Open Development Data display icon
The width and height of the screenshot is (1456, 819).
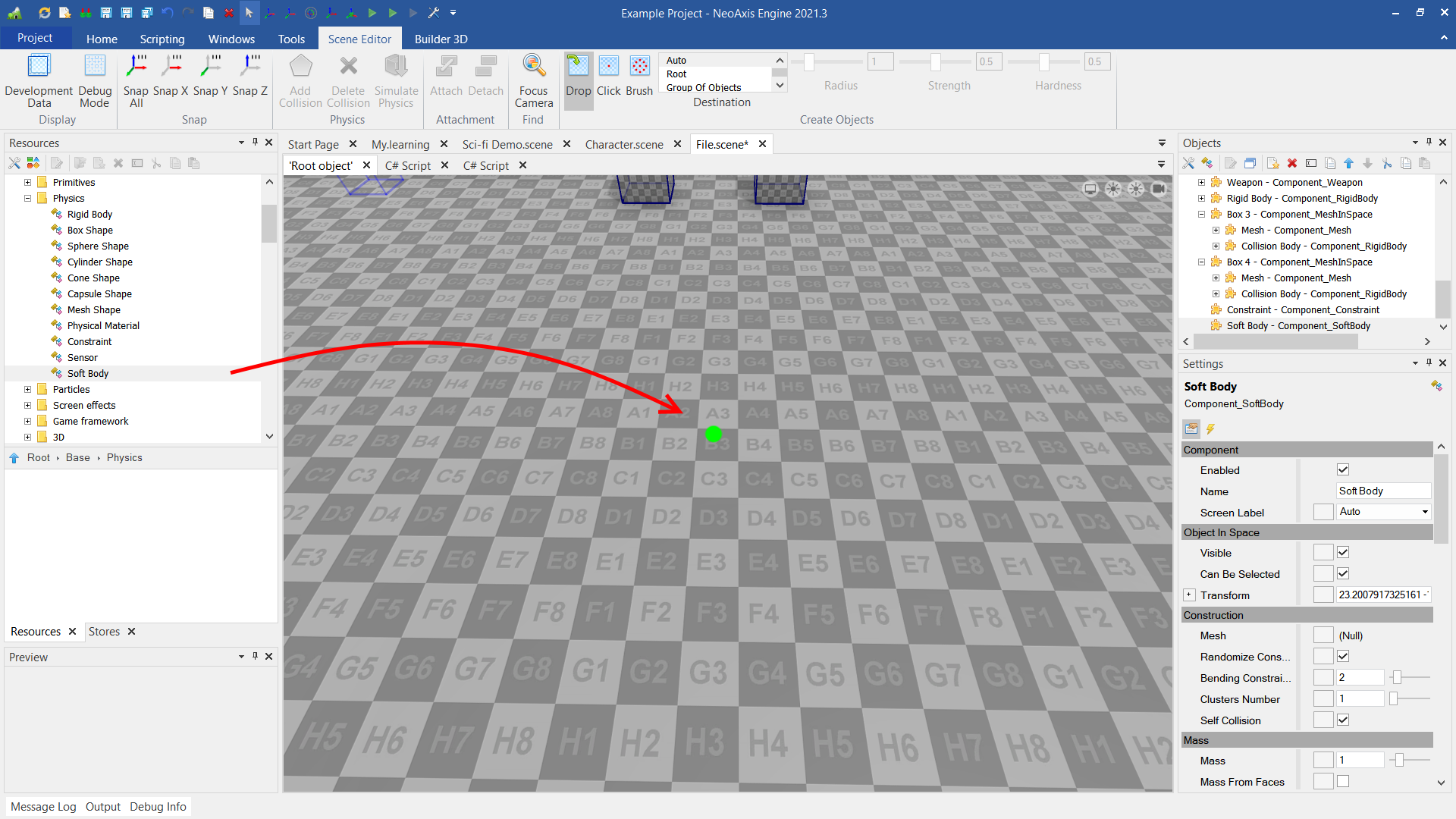pos(39,67)
